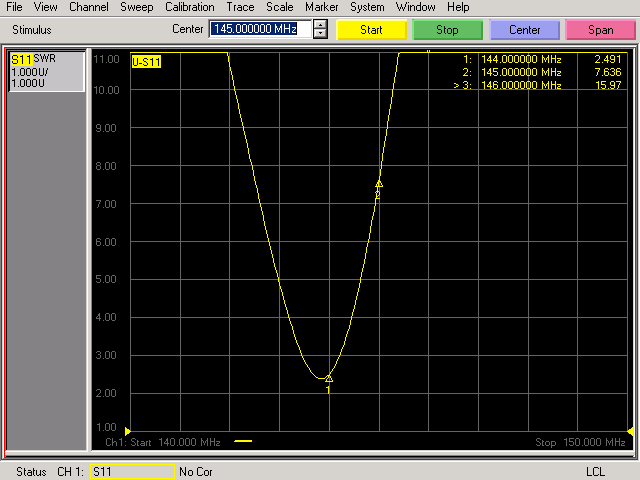Decrement center frequency with the down arrow

(x=320, y=34)
